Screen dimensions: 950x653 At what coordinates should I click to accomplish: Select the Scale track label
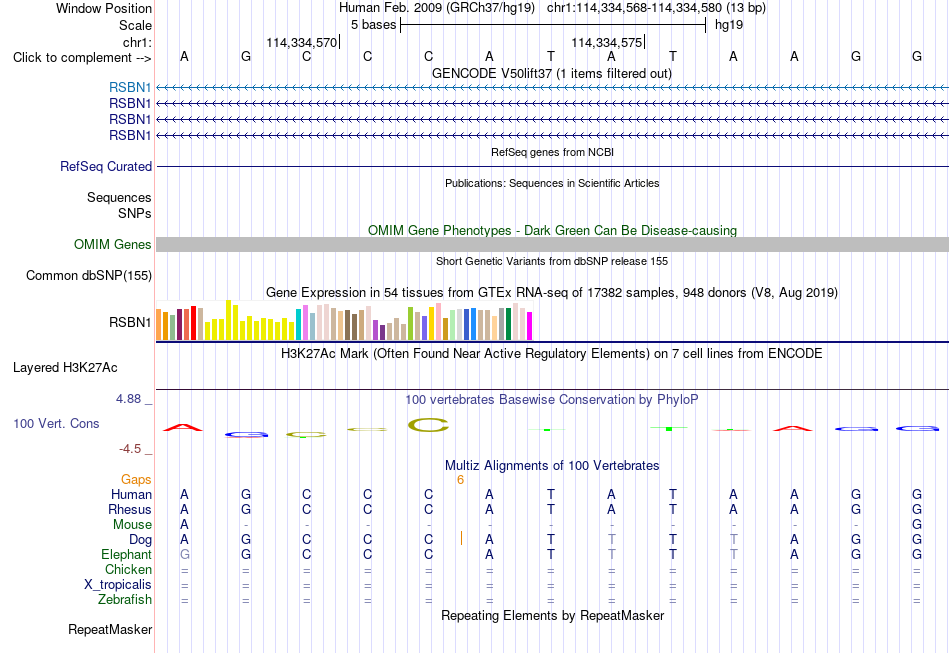click(x=135, y=25)
